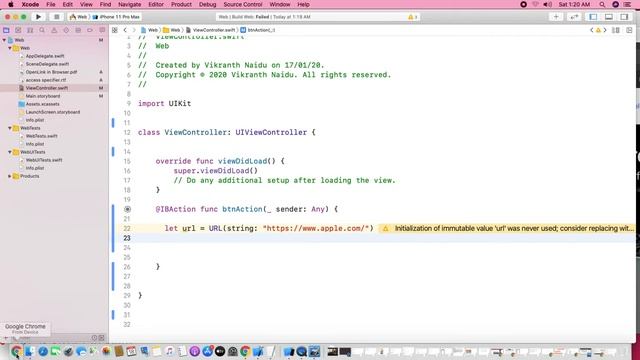Toggle the Inspectors panel visibility

pyautogui.click(x=624, y=17)
